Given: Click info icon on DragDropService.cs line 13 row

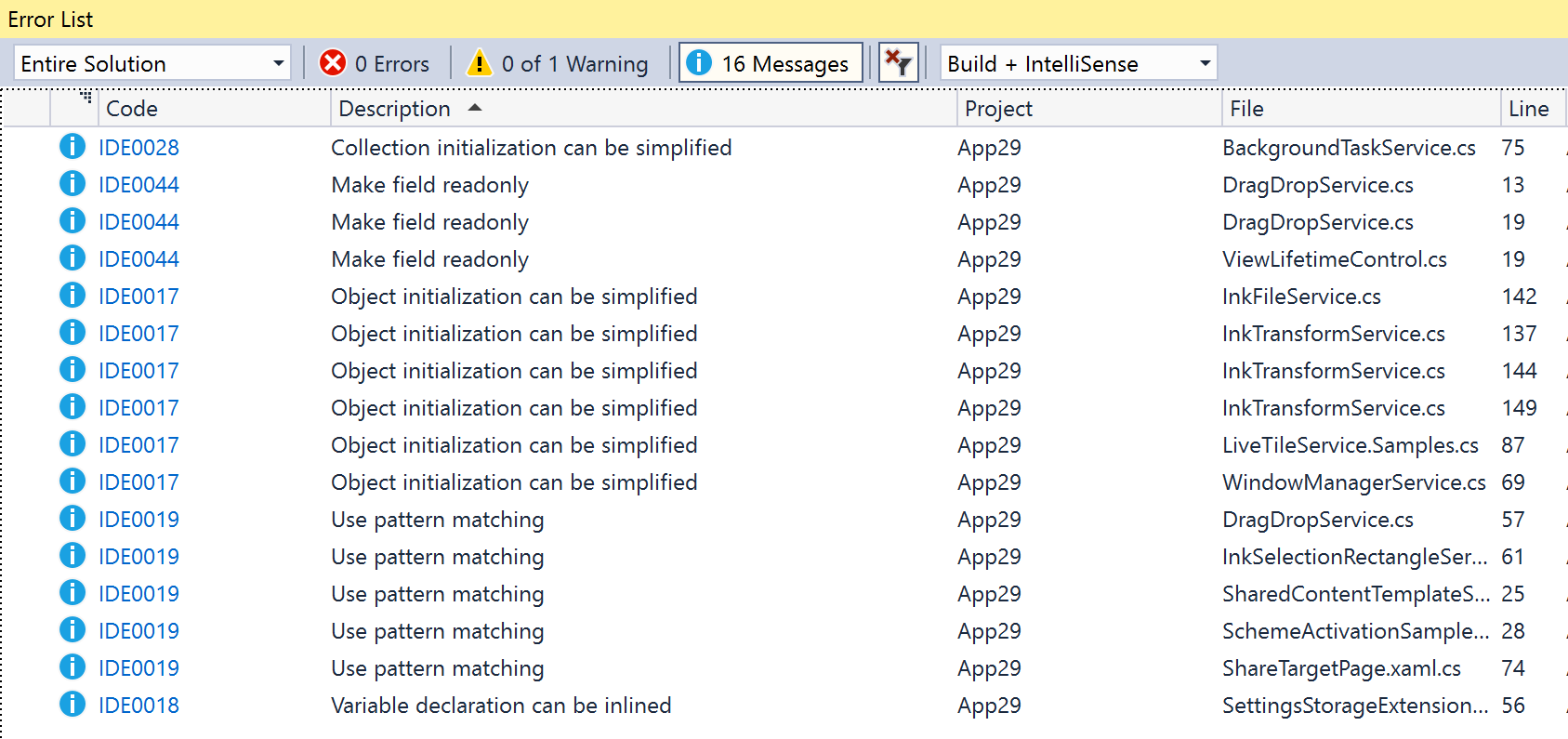Looking at the screenshot, I should [x=72, y=183].
